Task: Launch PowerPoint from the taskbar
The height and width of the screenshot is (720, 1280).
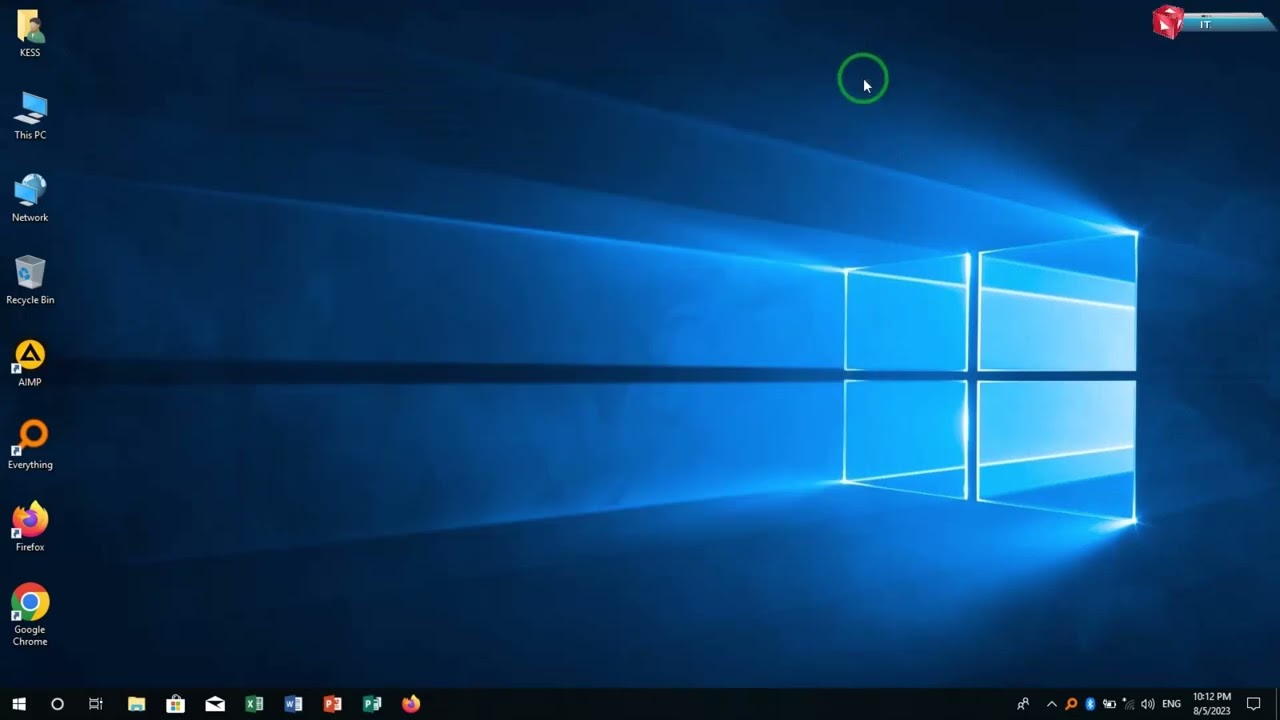Action: click(333, 704)
